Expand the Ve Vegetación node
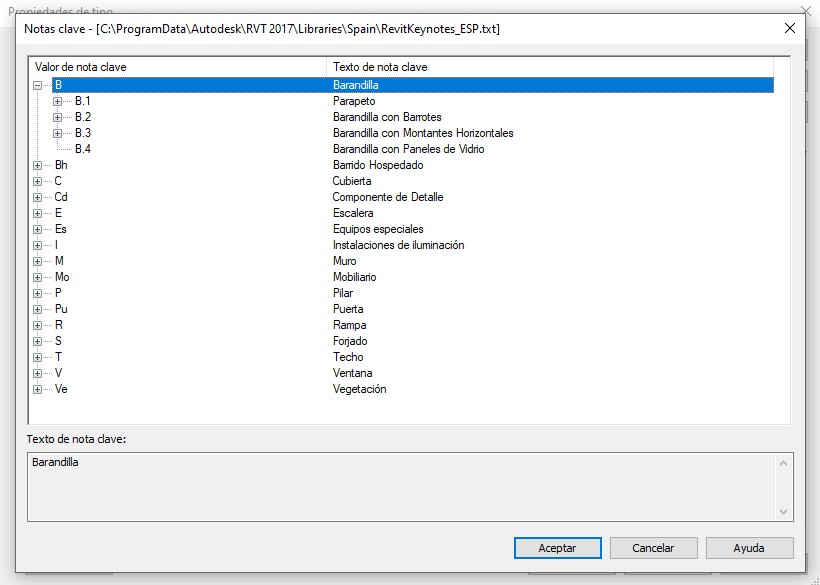Screen dimensions: 820x585 tap(38, 390)
